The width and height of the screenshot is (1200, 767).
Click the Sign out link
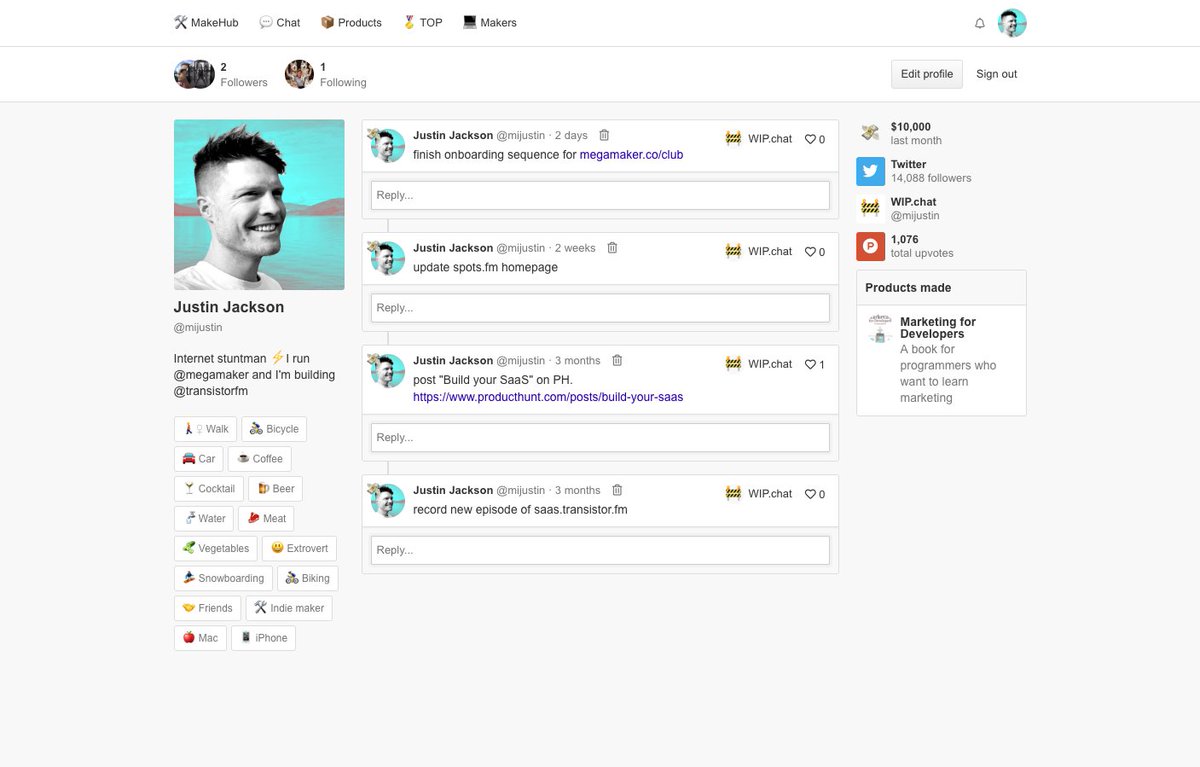point(996,74)
